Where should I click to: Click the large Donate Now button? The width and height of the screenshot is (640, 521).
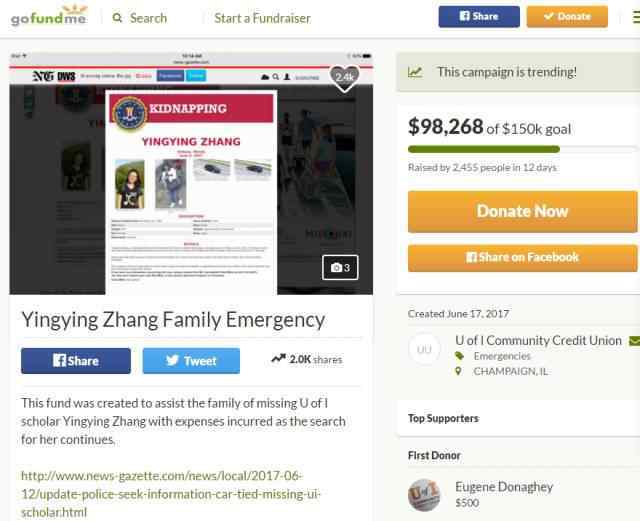(x=522, y=212)
